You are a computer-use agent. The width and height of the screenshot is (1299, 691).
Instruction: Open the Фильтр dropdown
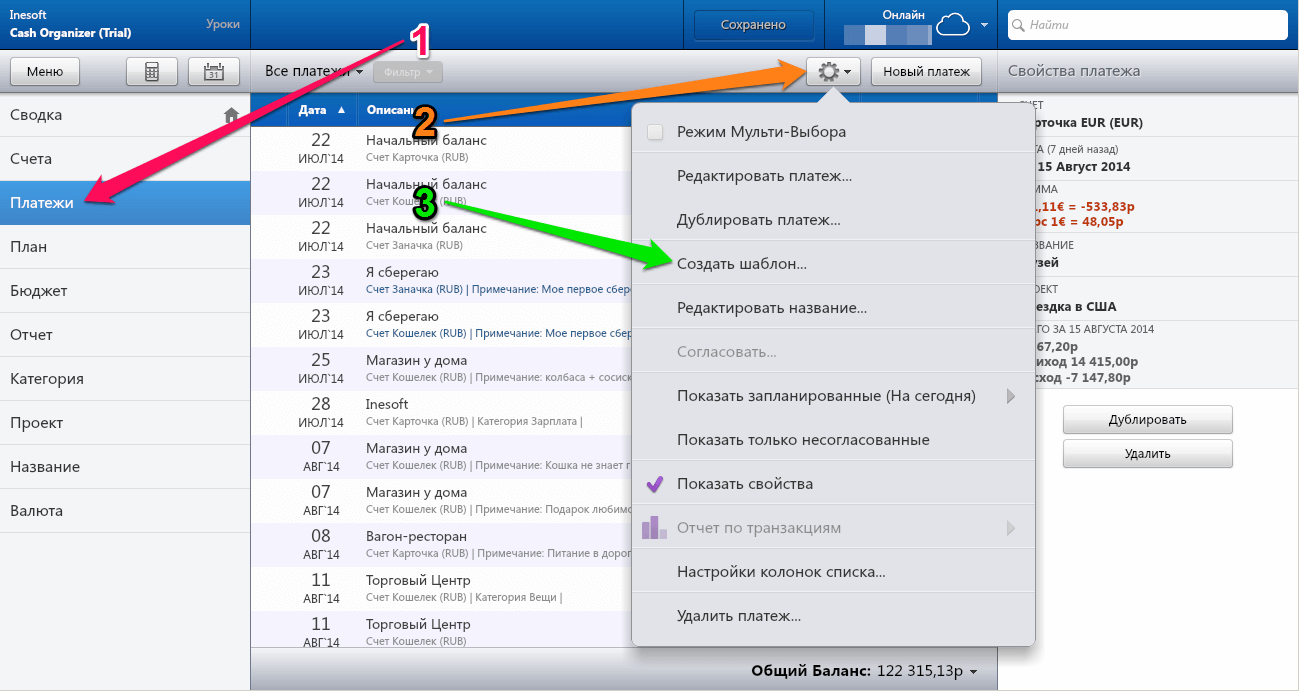(x=408, y=72)
